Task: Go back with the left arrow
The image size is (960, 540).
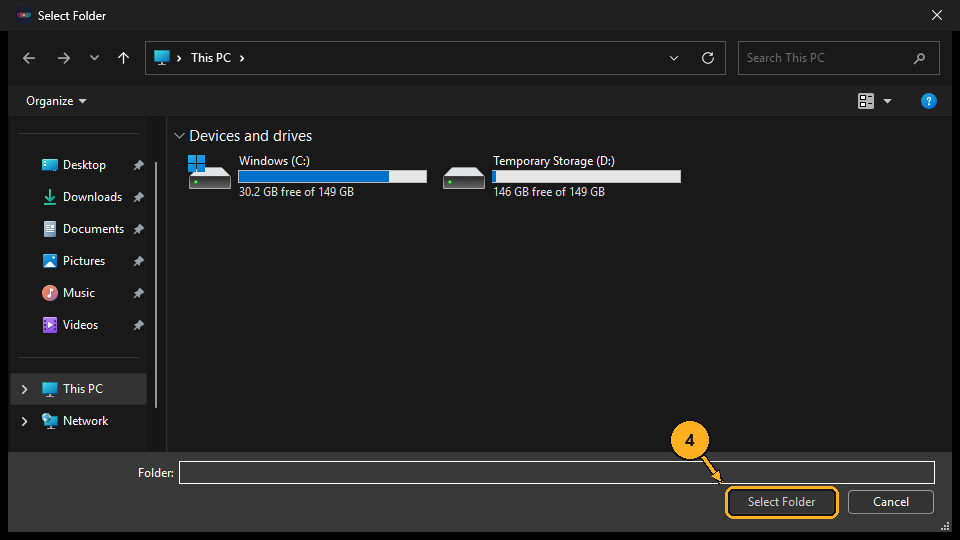Action: 29,58
